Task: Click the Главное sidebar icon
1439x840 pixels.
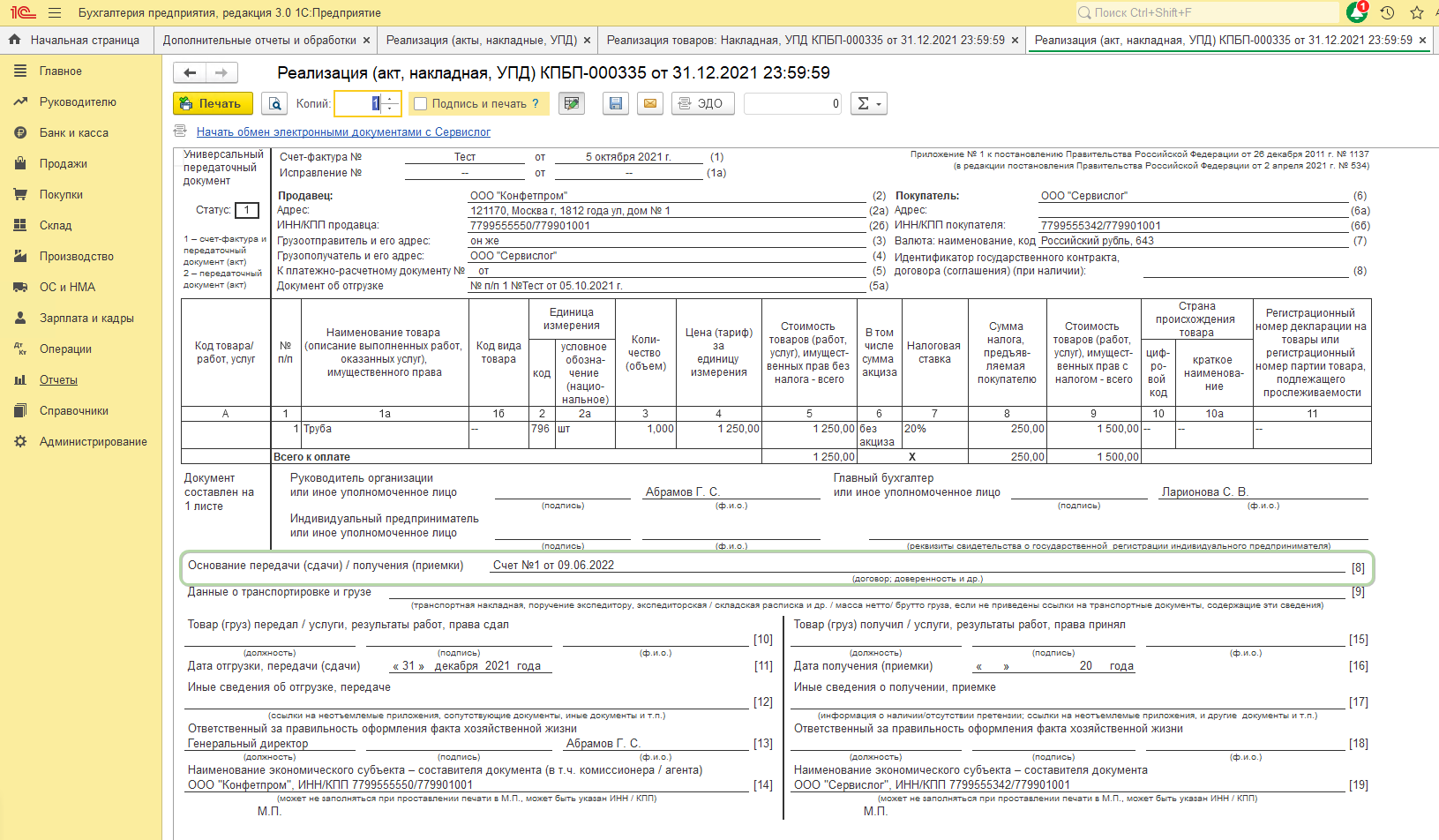Action: point(20,71)
